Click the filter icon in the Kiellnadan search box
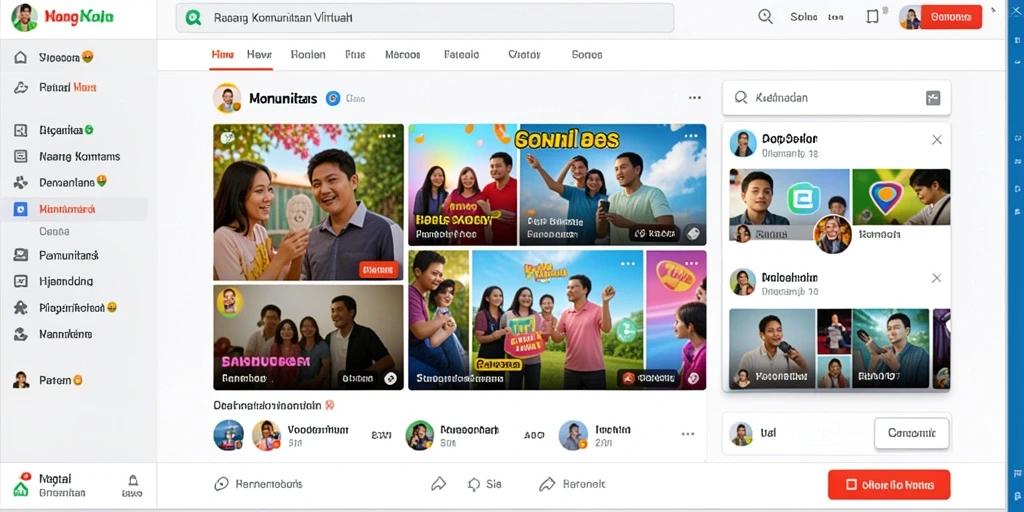 933,99
